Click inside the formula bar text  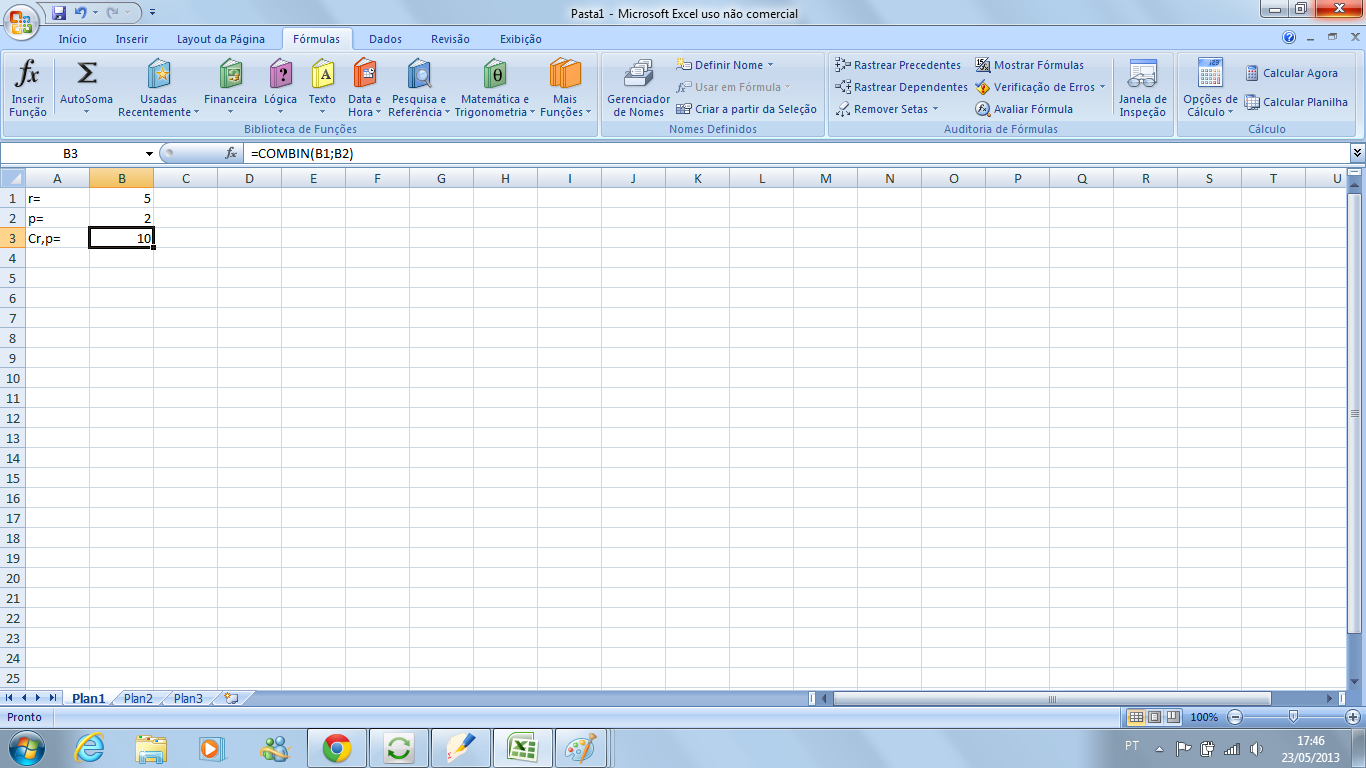(x=302, y=153)
